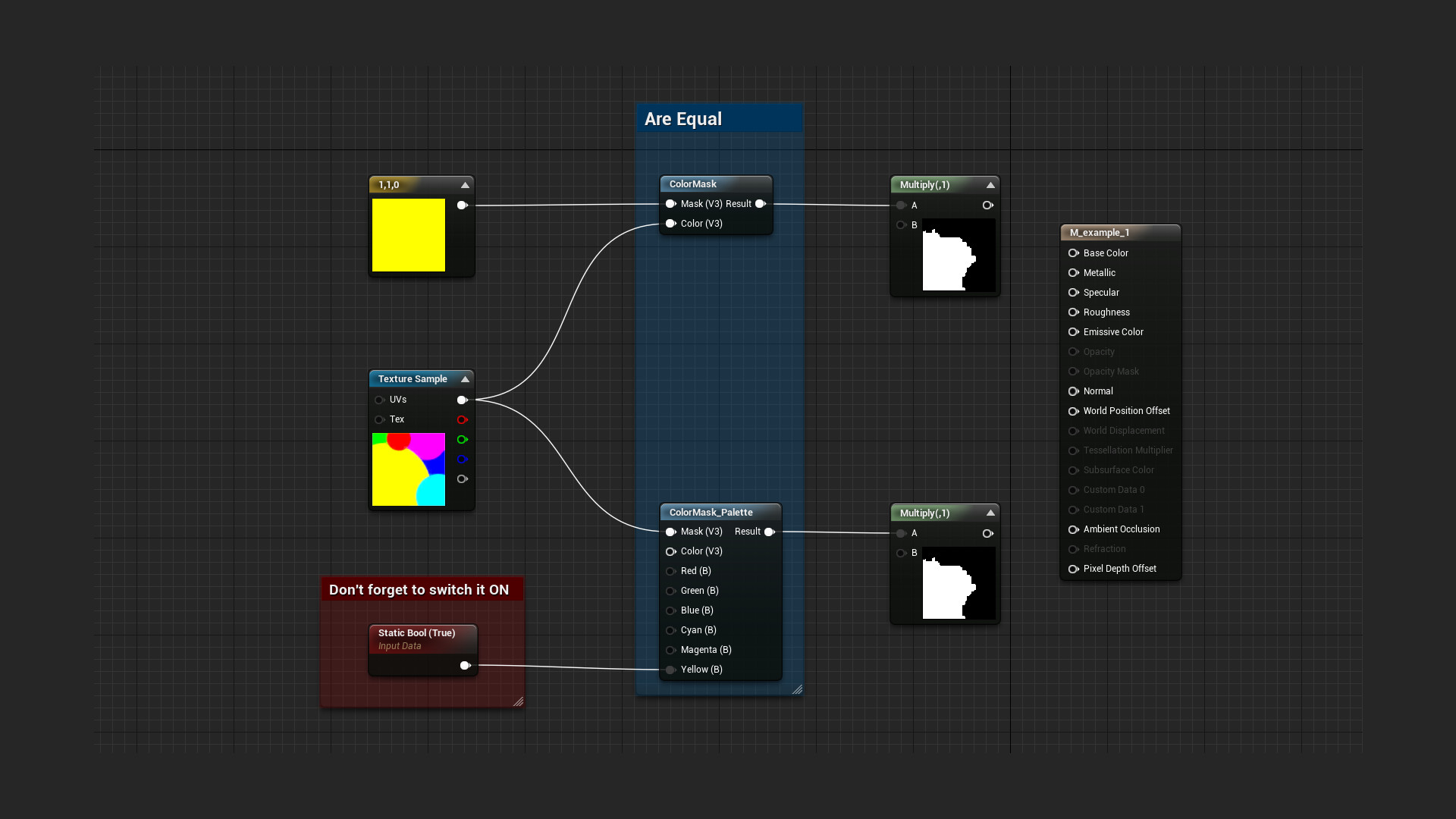Click the Static Bool (True) output pin
This screenshot has width=1456, height=819.
click(465, 665)
